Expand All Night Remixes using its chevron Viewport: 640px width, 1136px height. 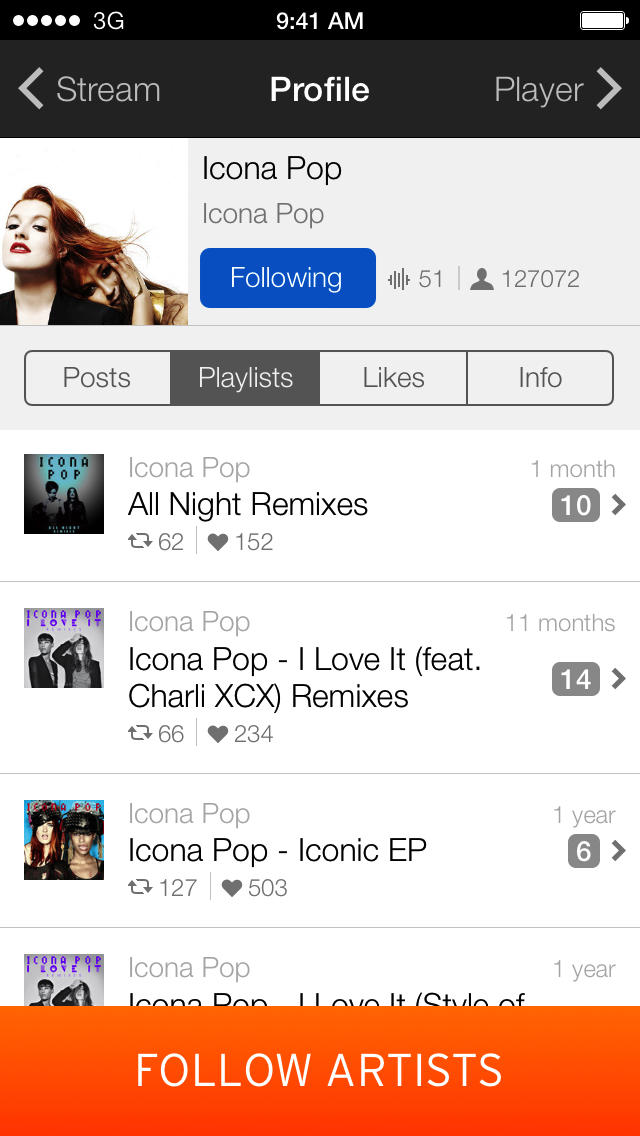(619, 505)
